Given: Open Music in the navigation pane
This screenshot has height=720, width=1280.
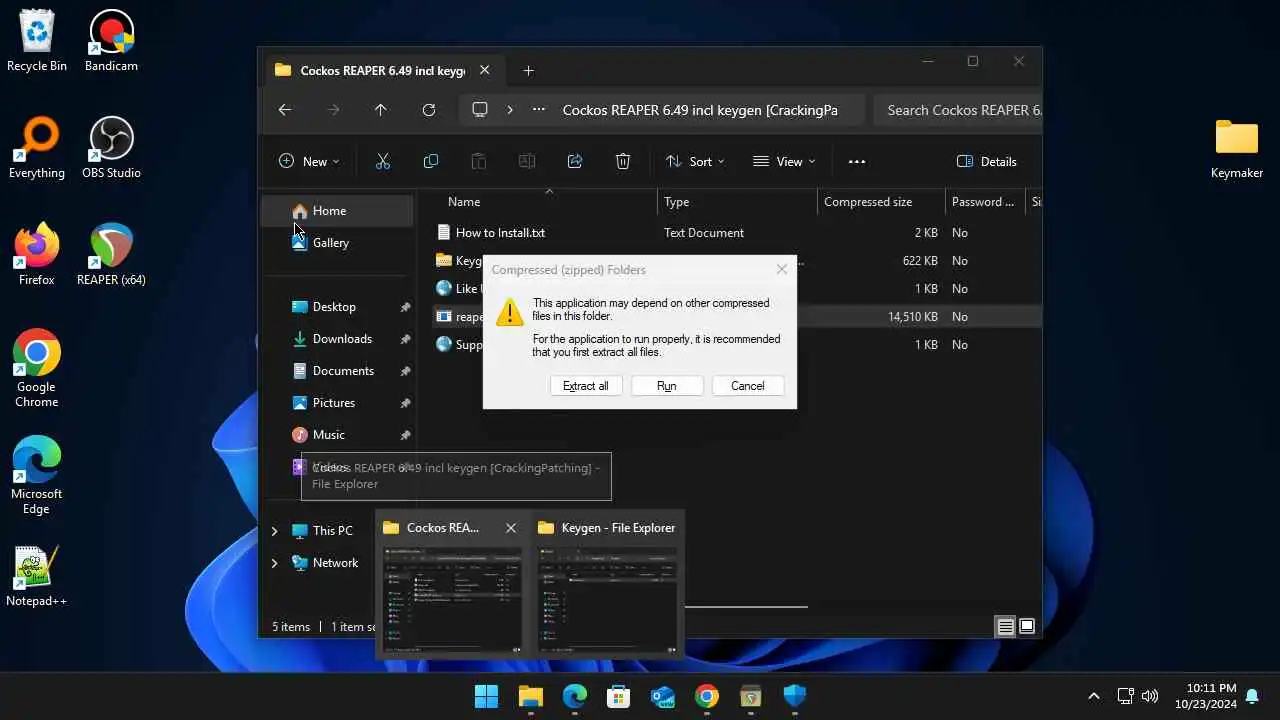Looking at the screenshot, I should tap(336, 435).
